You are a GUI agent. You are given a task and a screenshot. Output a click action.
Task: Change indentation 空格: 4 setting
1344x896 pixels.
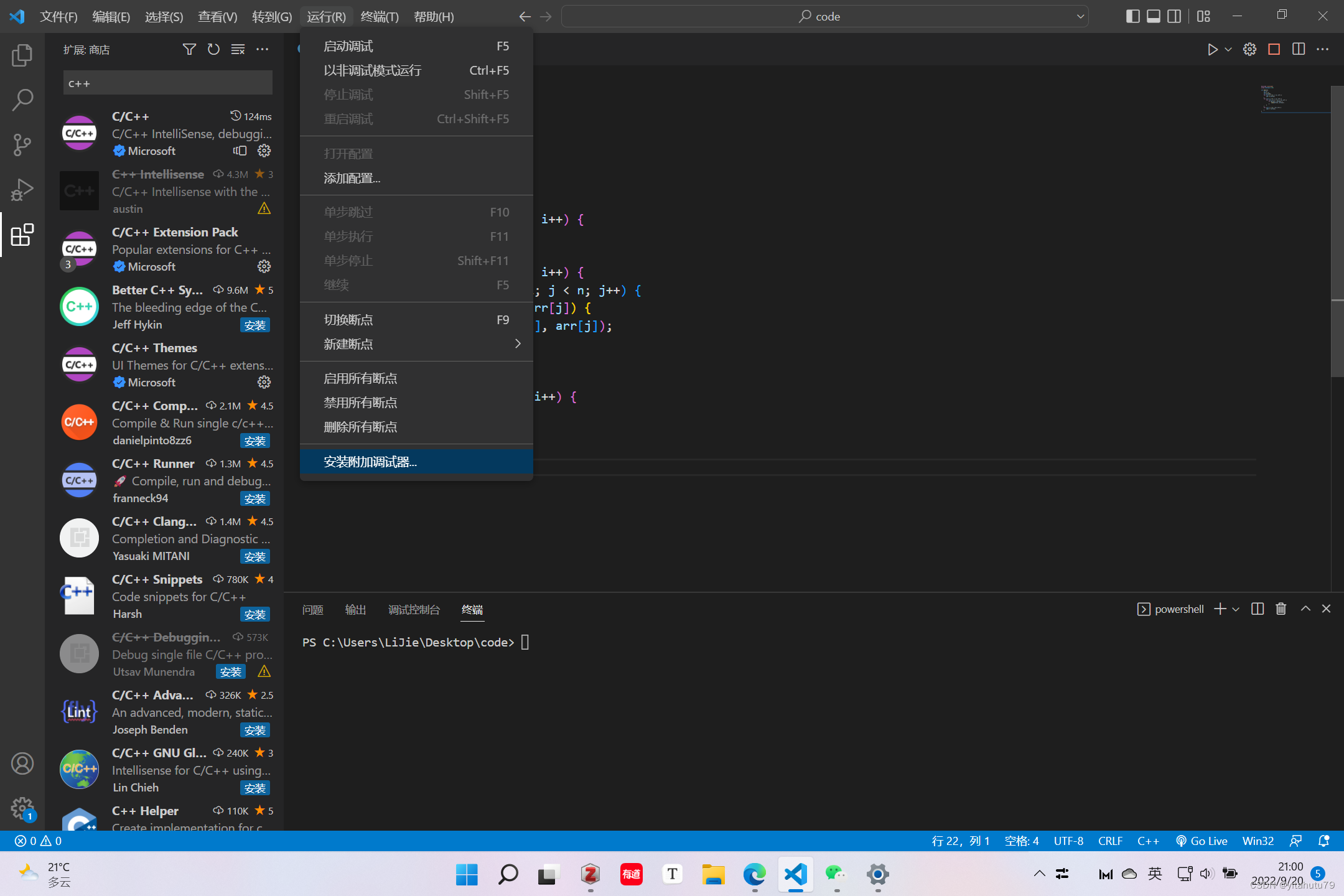[x=1022, y=841]
